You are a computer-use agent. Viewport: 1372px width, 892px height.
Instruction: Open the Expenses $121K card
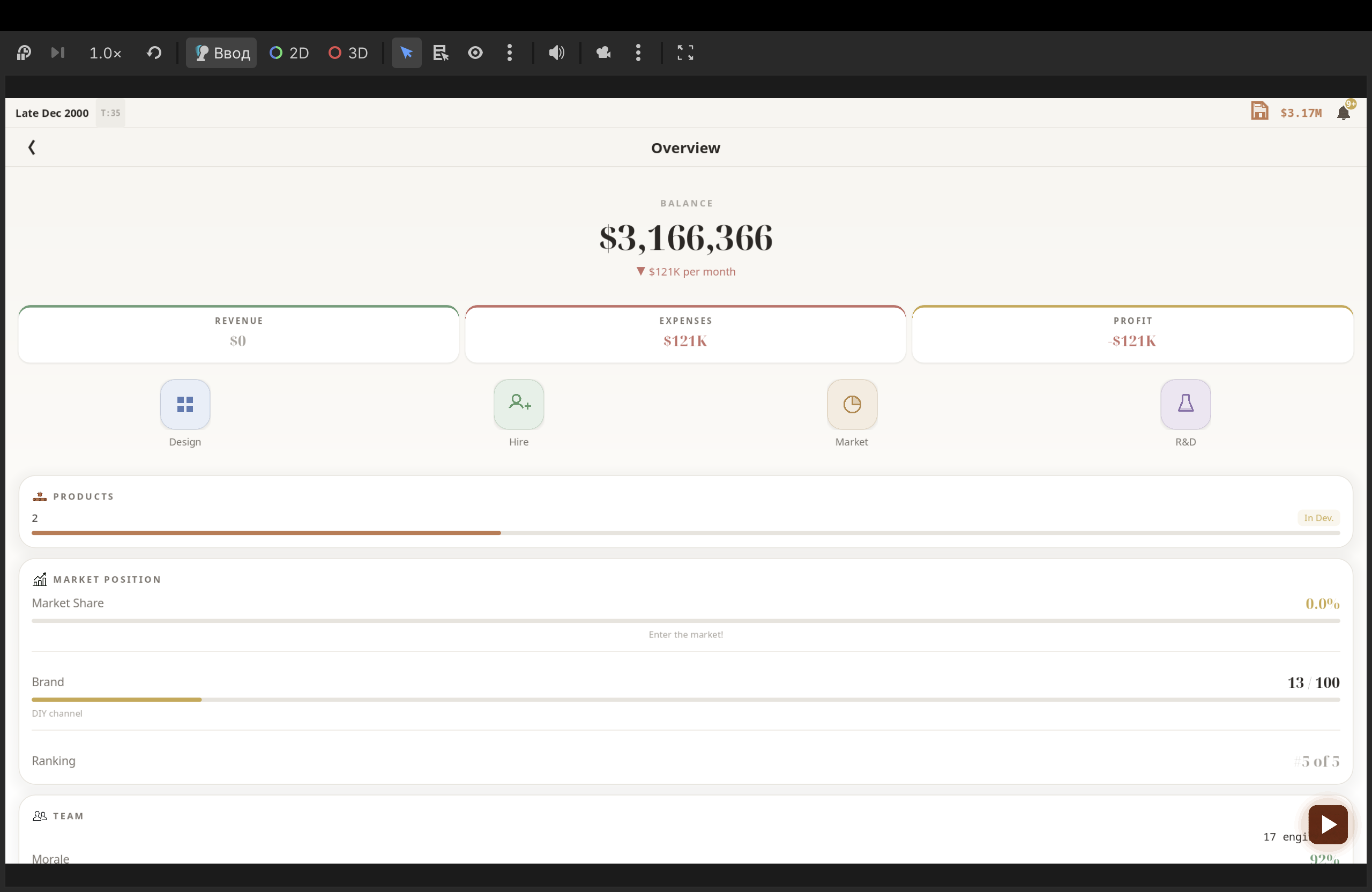click(x=685, y=334)
